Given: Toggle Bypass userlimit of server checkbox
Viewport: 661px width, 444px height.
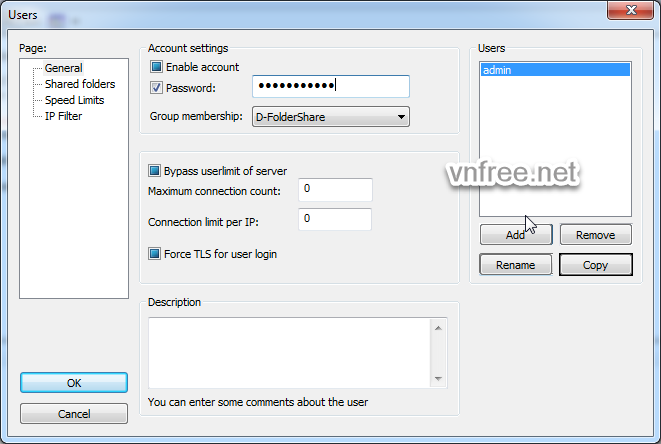Looking at the screenshot, I should click(x=155, y=170).
